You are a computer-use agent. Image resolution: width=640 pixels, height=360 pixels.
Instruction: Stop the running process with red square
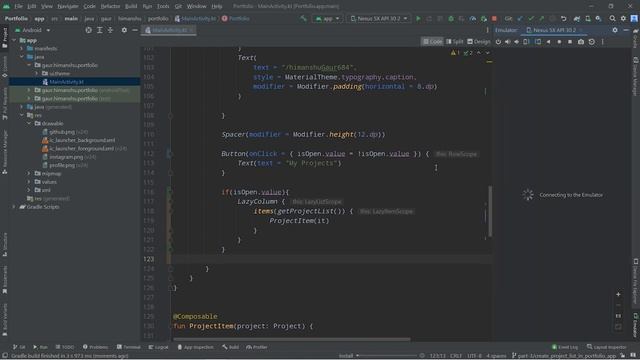click(494, 18)
